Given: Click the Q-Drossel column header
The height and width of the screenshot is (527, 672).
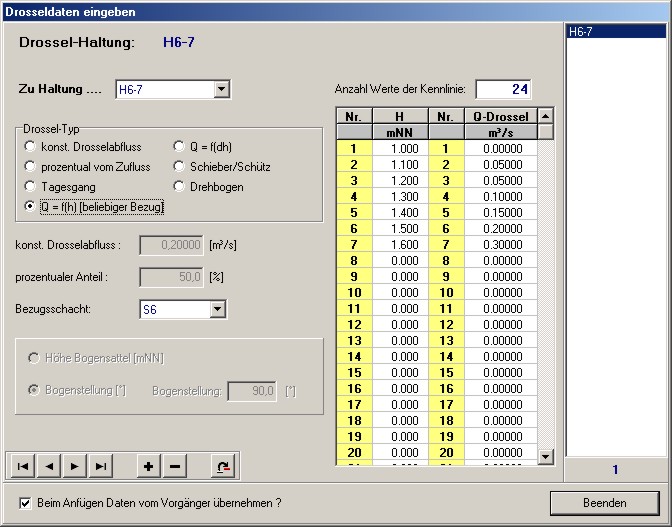Looking at the screenshot, I should coord(501,116).
